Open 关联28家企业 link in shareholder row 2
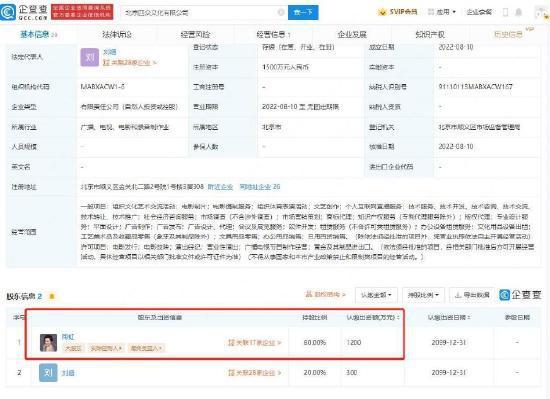The height and width of the screenshot is (399, 550). click(254, 373)
